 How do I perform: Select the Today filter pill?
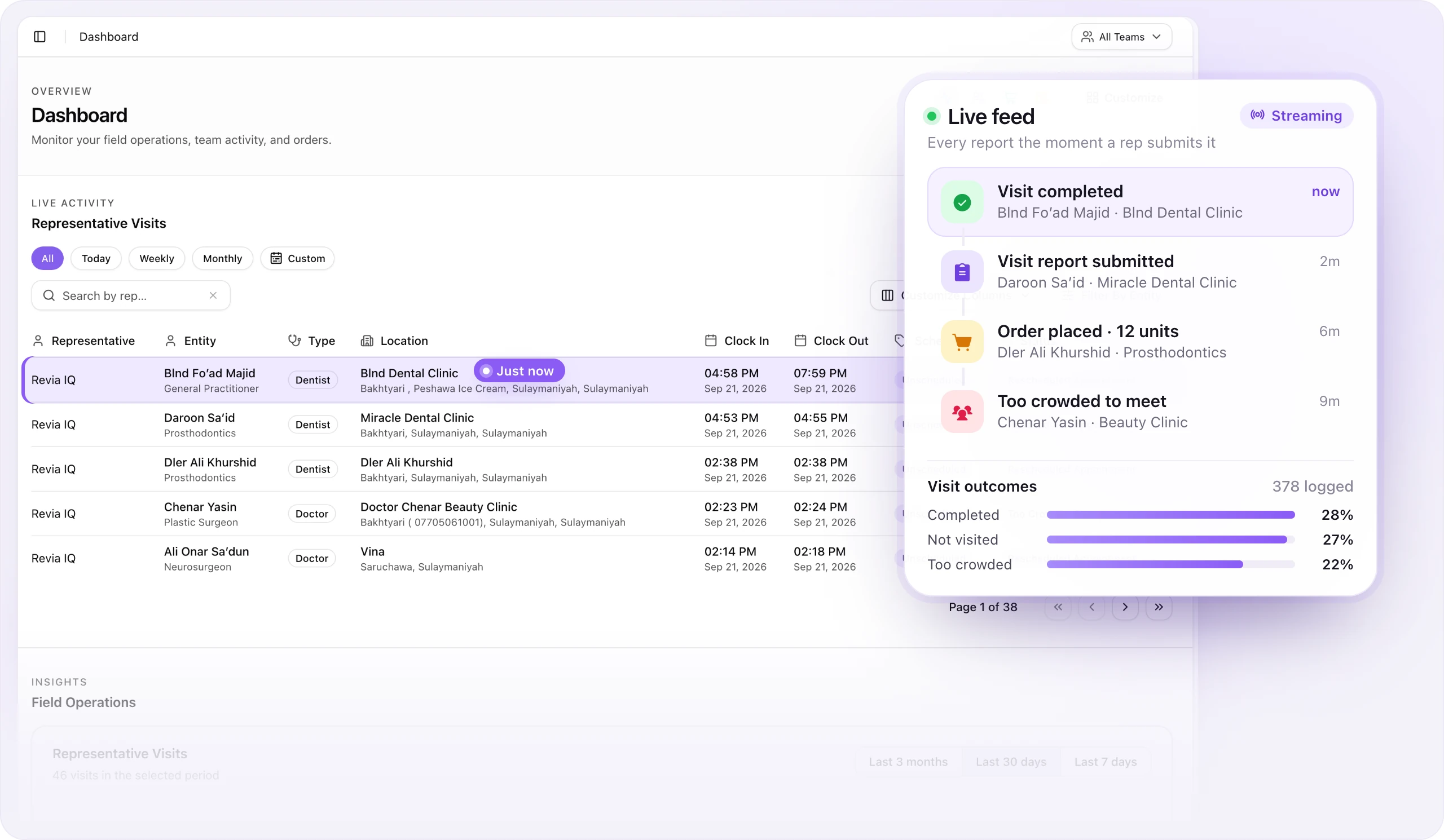click(x=96, y=258)
